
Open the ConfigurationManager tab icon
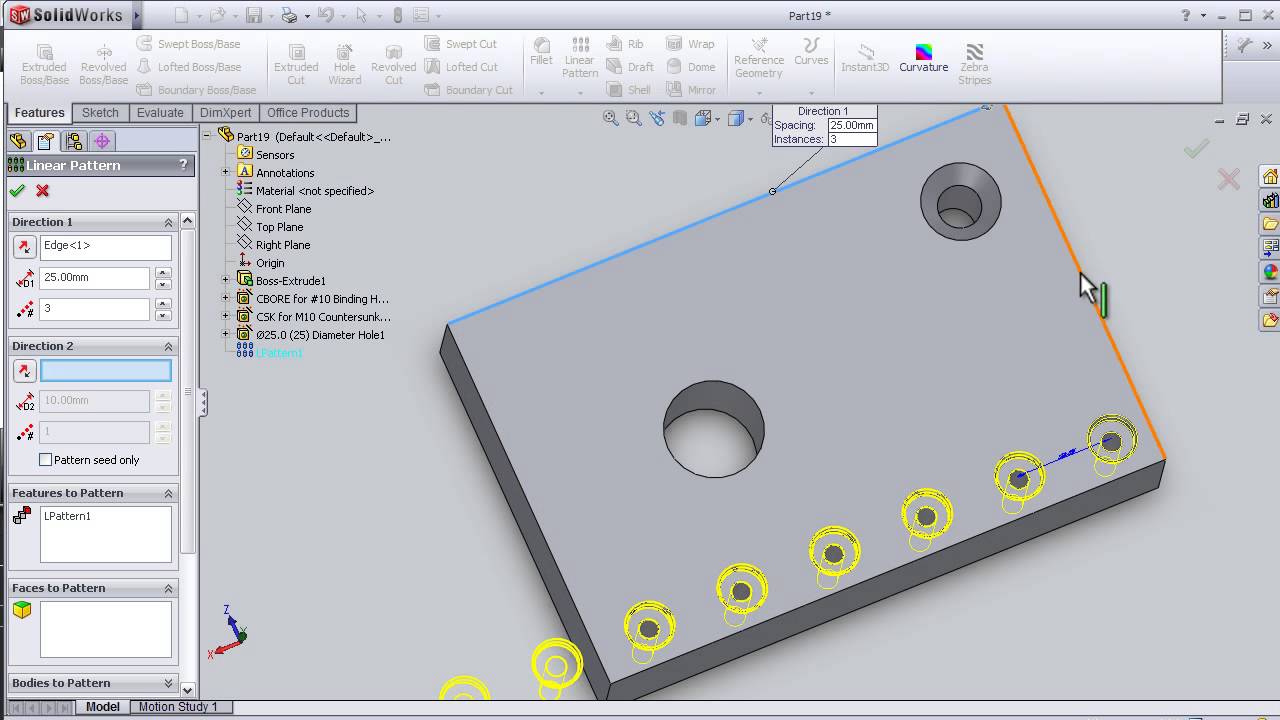click(74, 141)
